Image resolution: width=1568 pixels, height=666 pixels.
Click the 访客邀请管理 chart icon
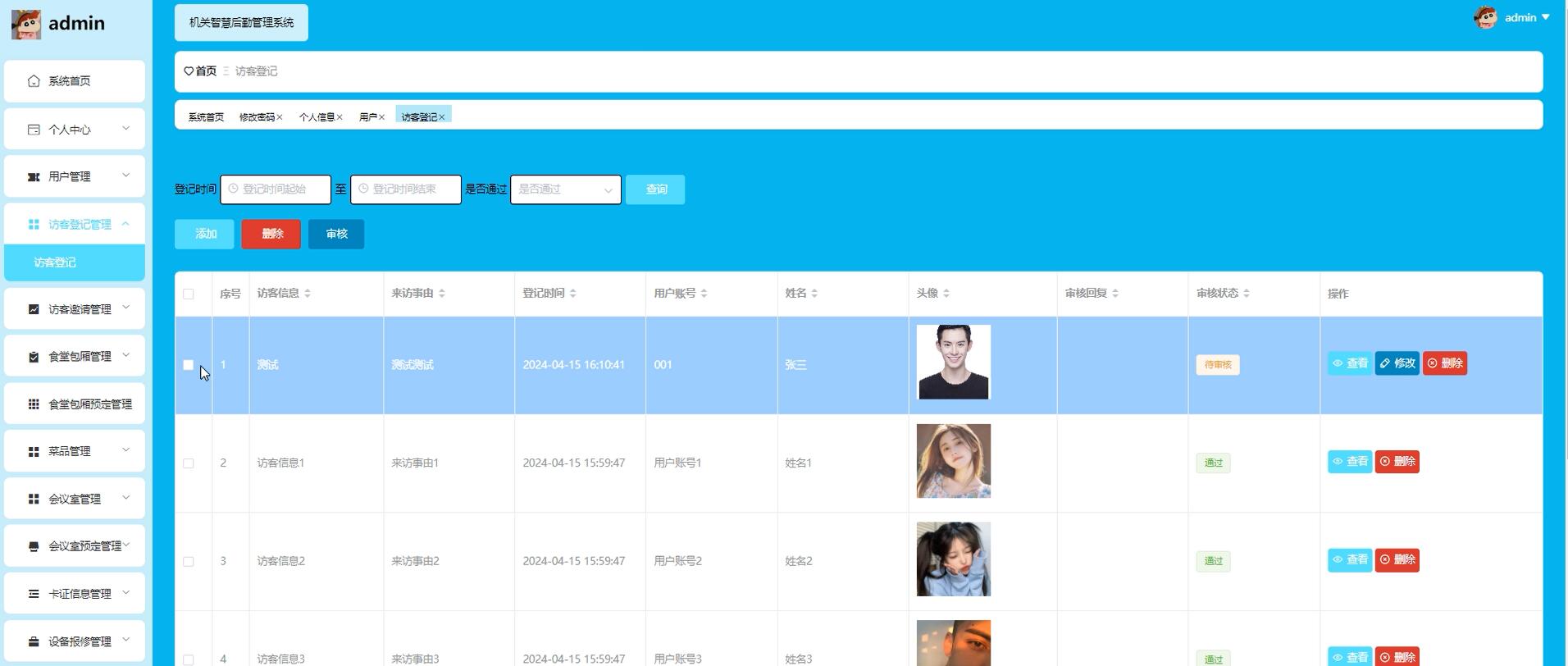(x=34, y=309)
